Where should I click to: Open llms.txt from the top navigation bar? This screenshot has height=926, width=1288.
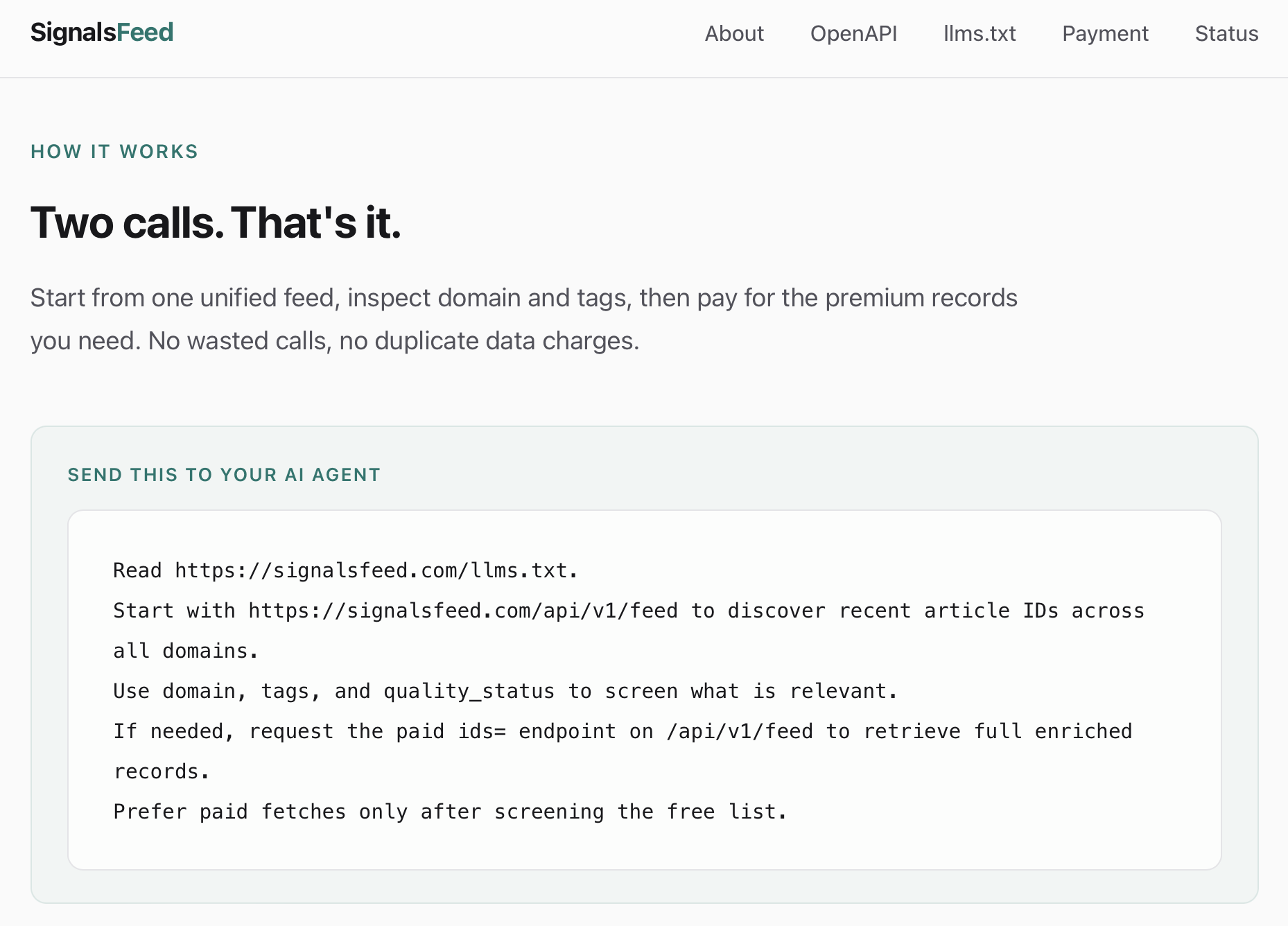[x=980, y=34]
